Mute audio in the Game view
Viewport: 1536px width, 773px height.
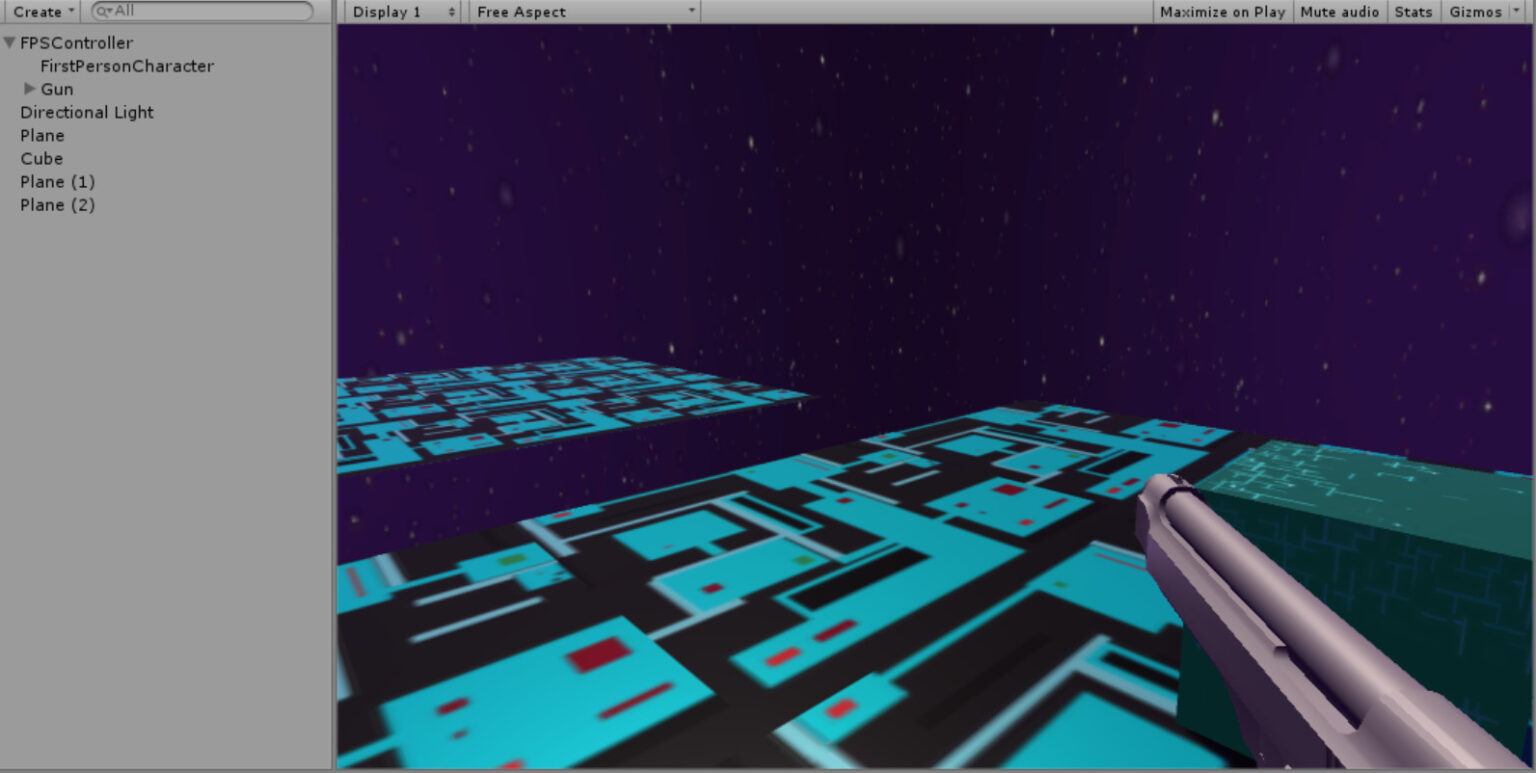coord(1339,11)
